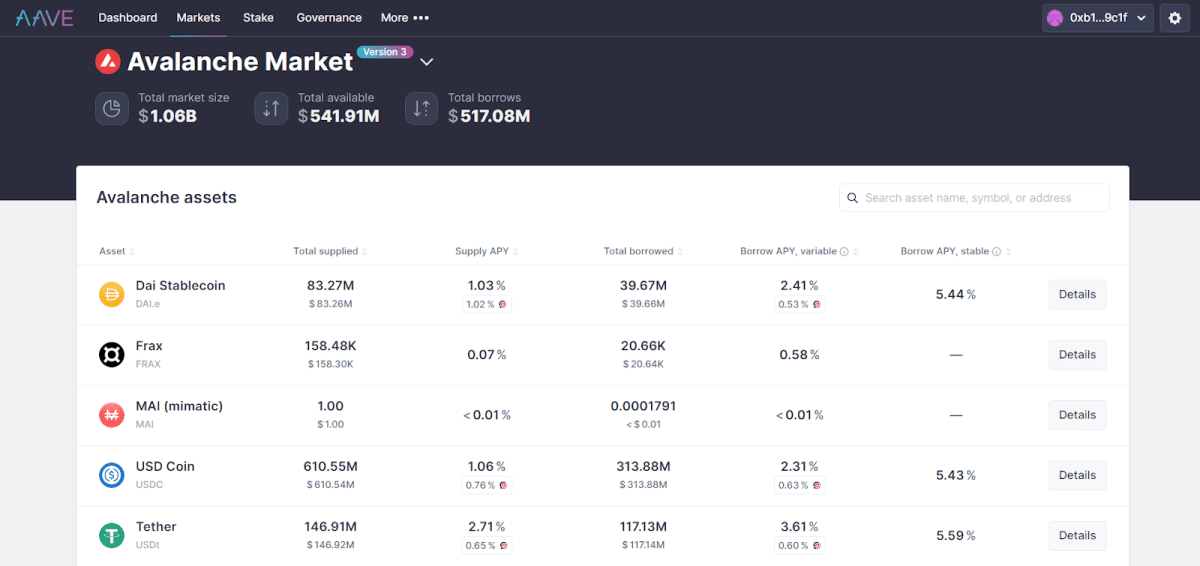Click the Tether asset name

(x=156, y=527)
